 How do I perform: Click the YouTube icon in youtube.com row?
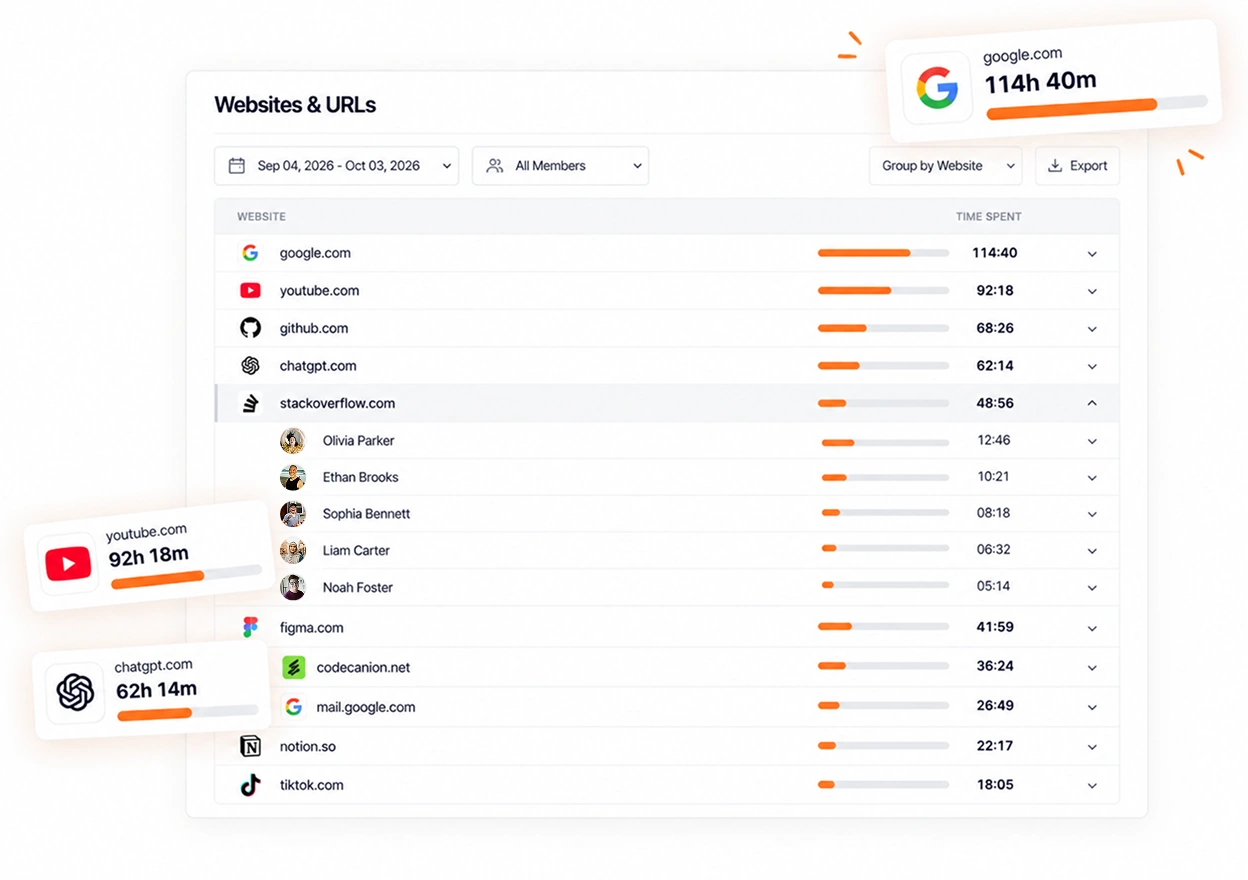[250, 291]
